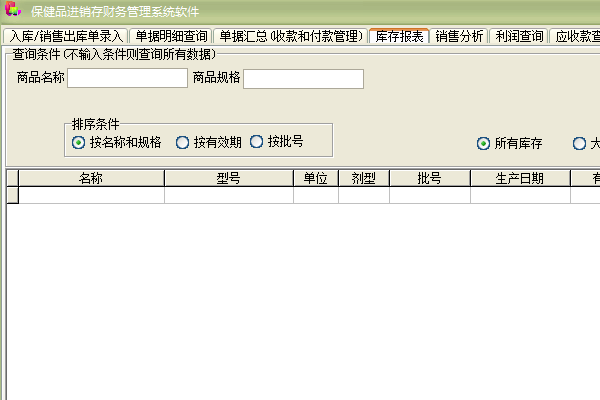Viewport: 600px width, 400px height.
Task: Click the 单位 column header
Action: tap(316, 178)
